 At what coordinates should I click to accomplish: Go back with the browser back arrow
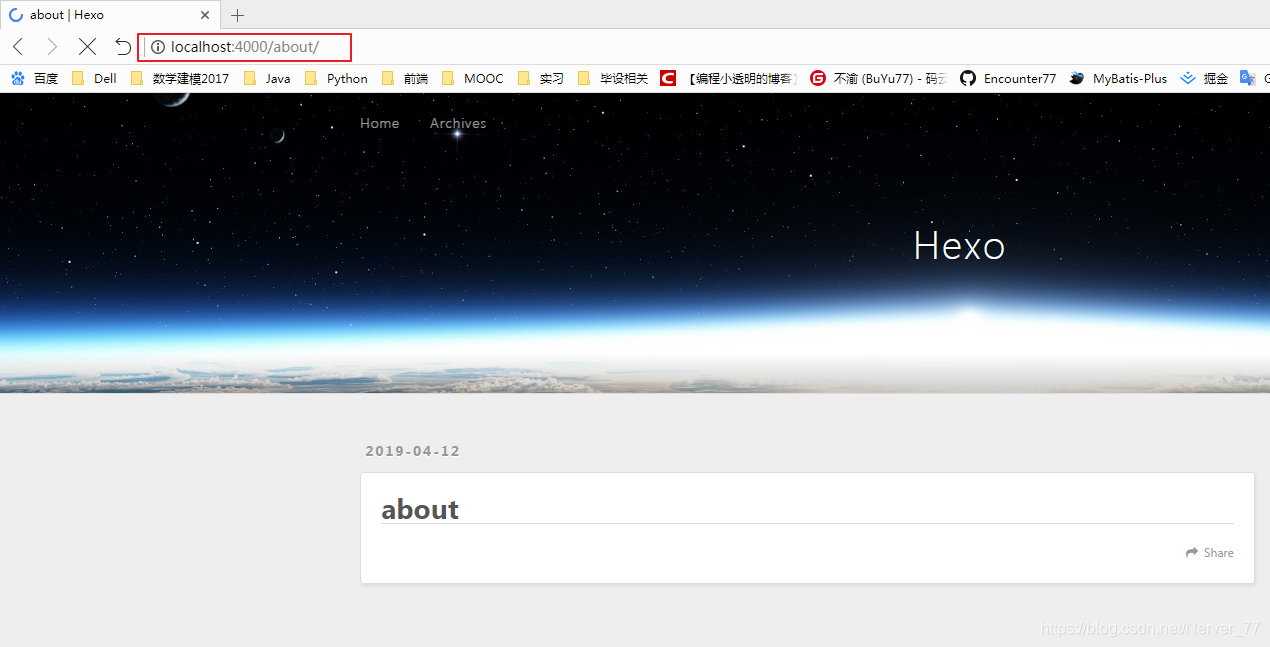coord(18,47)
